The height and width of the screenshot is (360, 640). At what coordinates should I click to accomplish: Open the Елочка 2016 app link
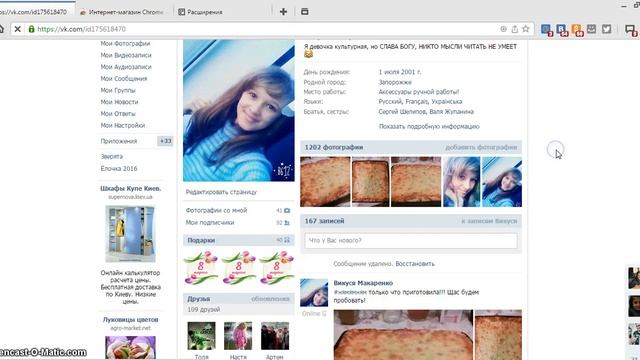click(x=119, y=168)
